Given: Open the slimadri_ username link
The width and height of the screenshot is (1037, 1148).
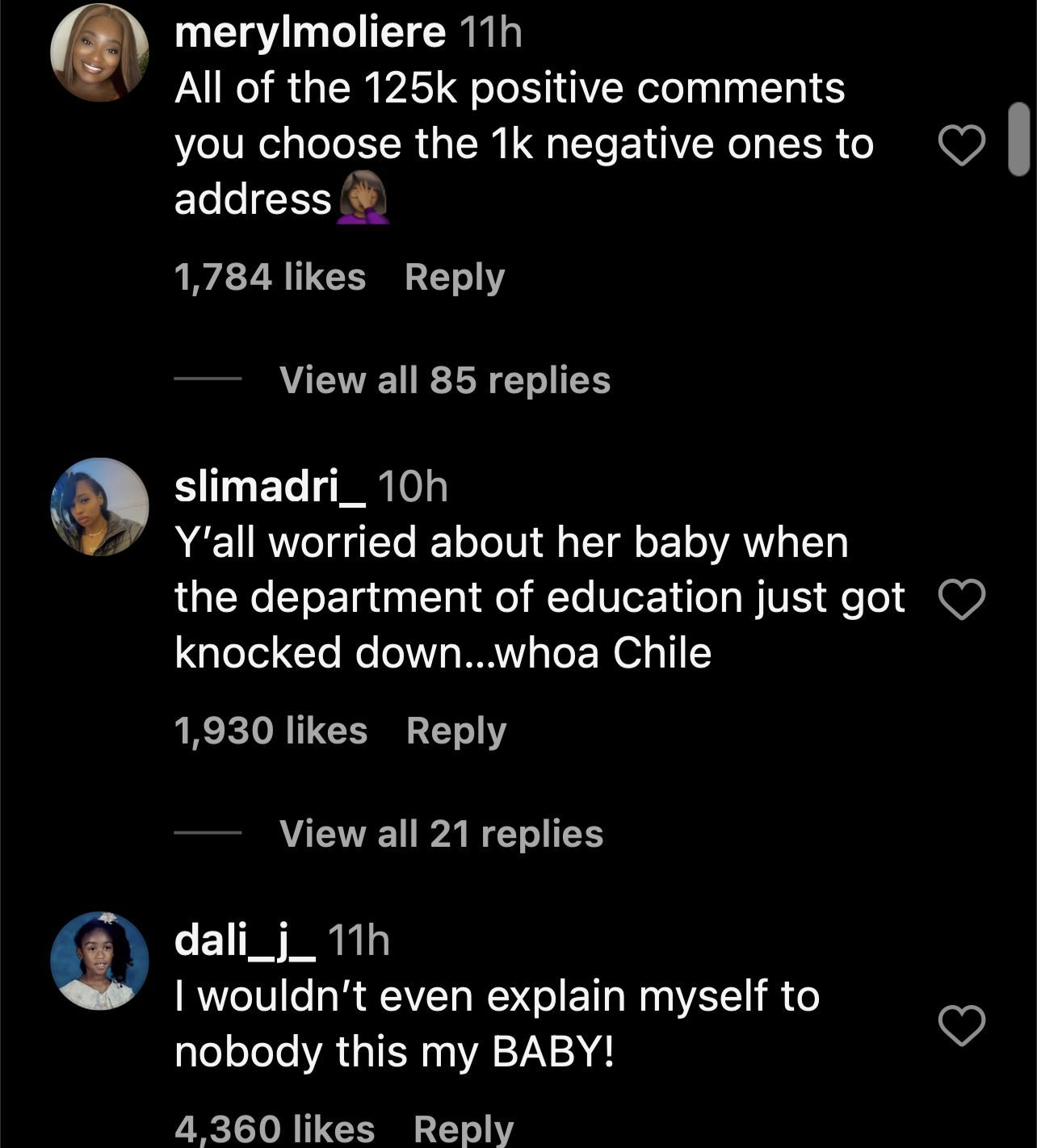Looking at the screenshot, I should [270, 487].
